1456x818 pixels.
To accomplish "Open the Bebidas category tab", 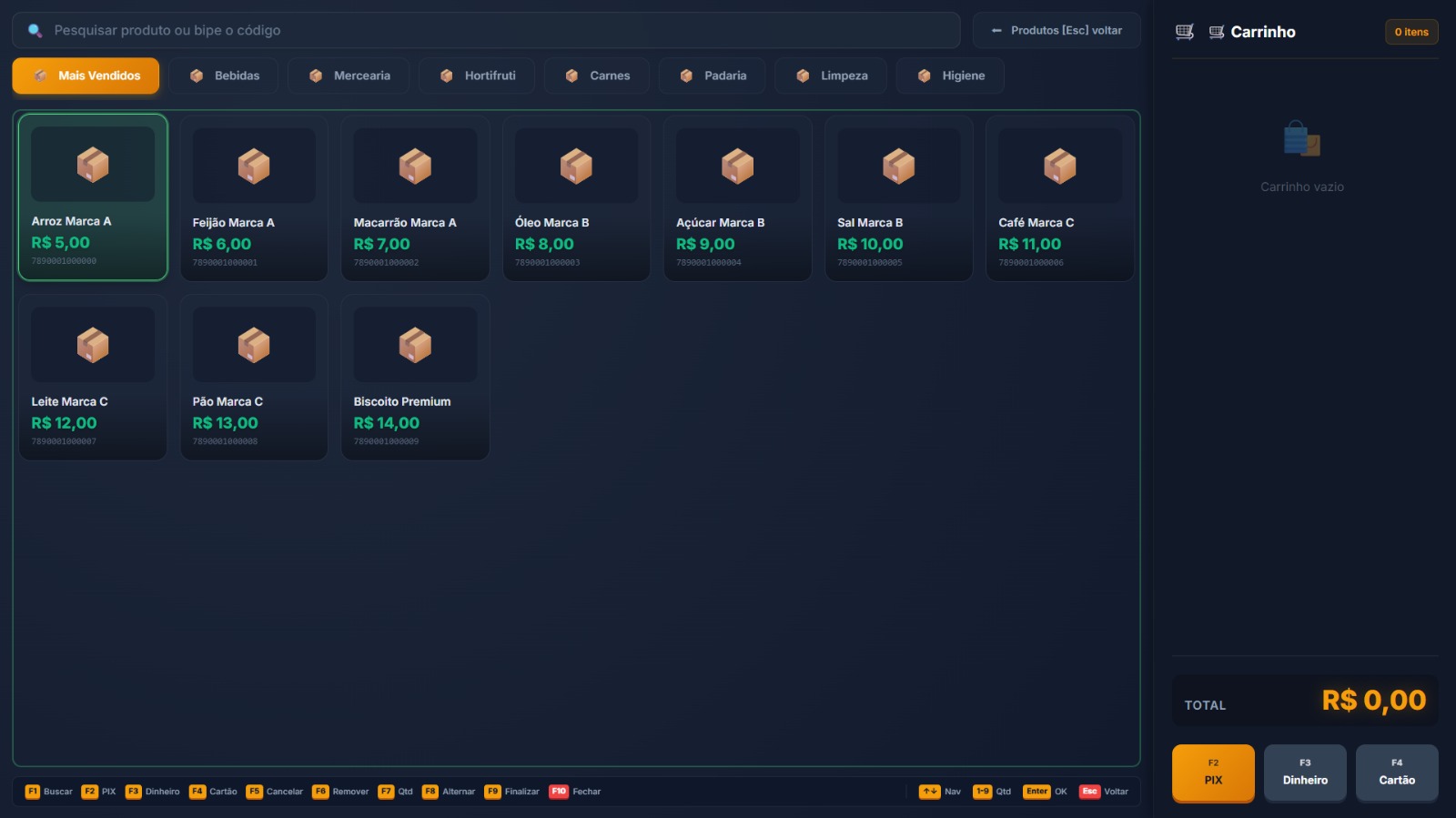I will point(224,76).
